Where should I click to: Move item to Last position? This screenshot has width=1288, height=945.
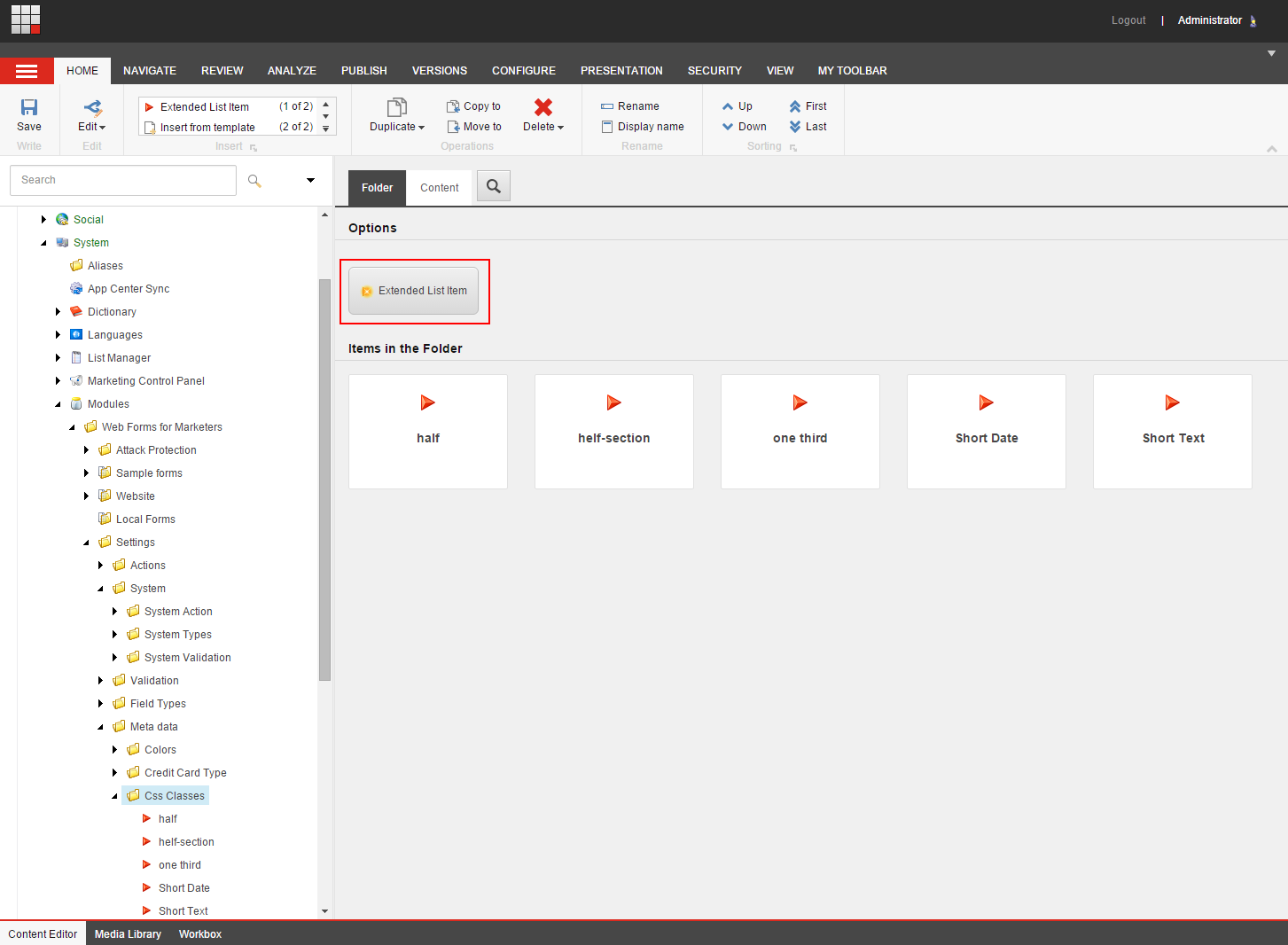click(808, 127)
